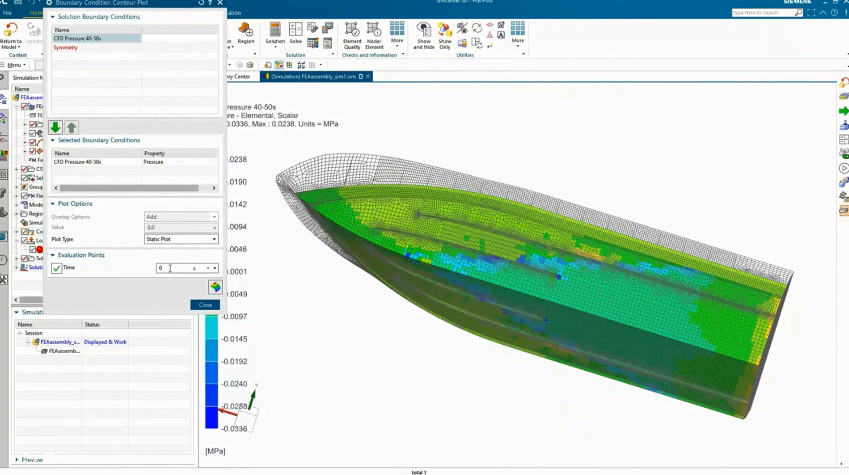Remove boundary condition with the up arrow

coord(71,127)
